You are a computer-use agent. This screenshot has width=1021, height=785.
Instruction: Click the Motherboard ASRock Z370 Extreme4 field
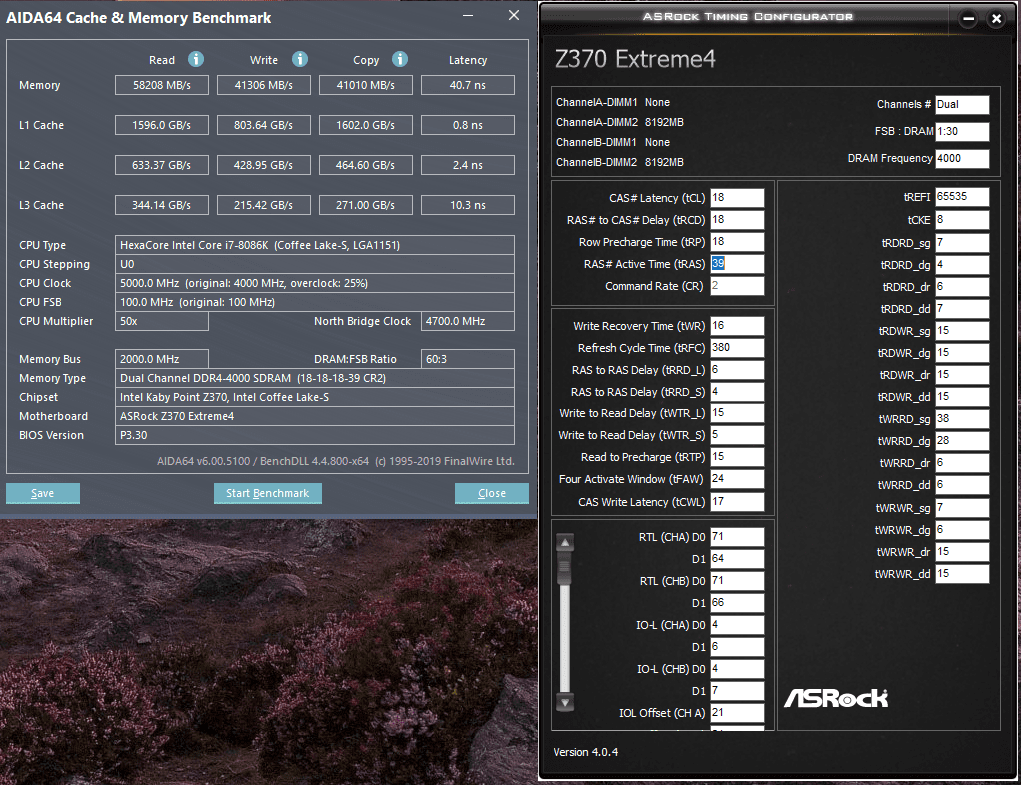pyautogui.click(x=315, y=416)
